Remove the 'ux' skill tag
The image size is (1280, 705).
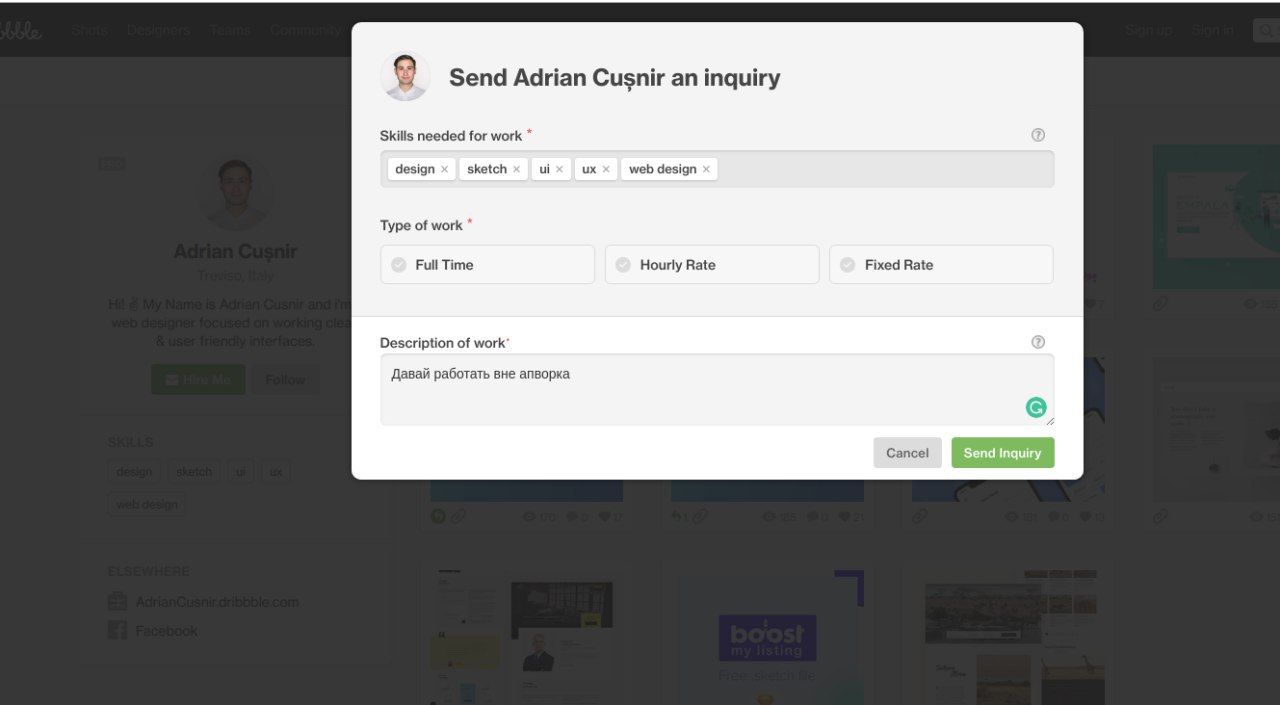coord(606,169)
